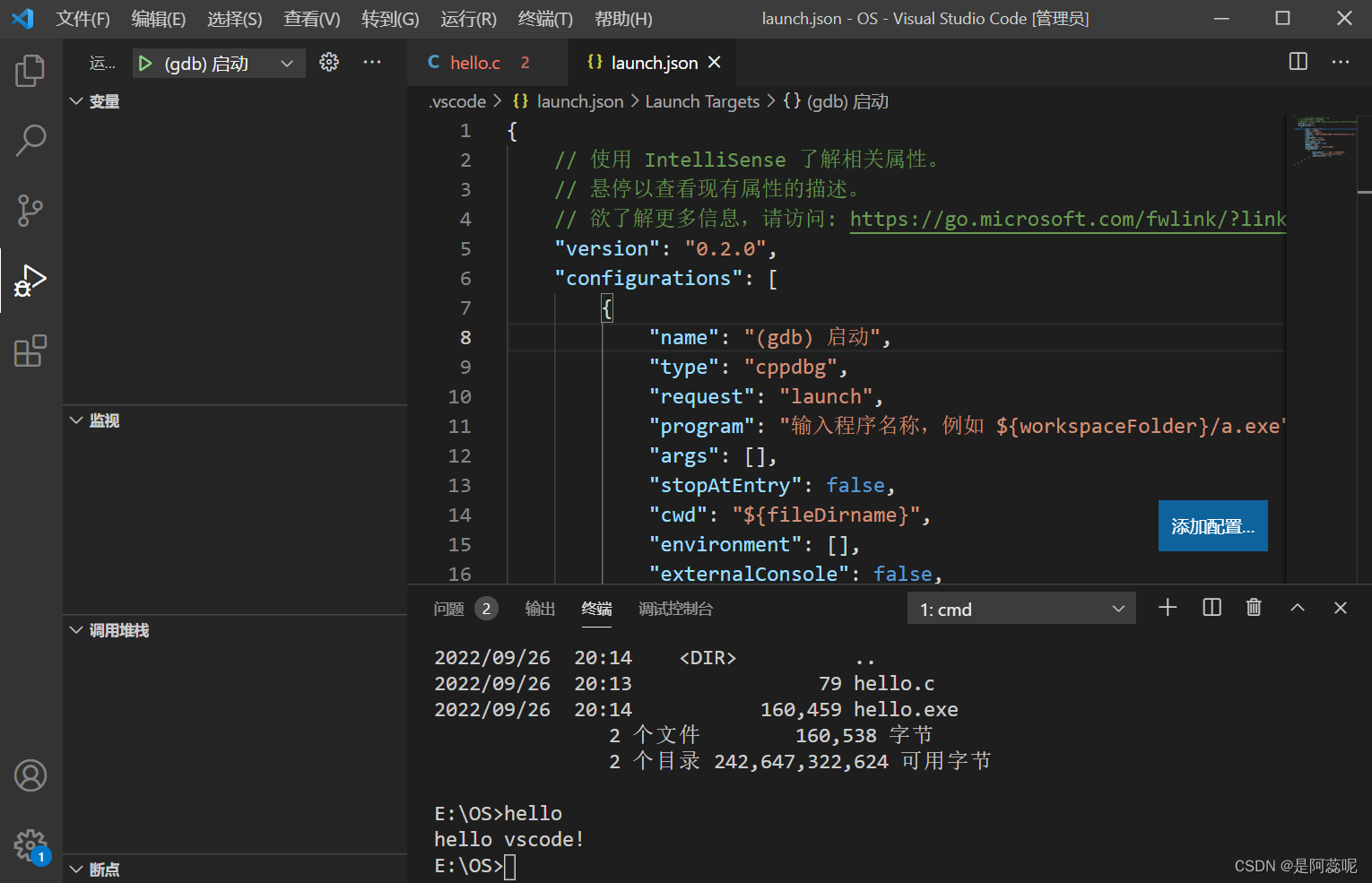Select the (gdb) 启动 debug configuration dropdown
The height and width of the screenshot is (883, 1372).
[x=219, y=64]
